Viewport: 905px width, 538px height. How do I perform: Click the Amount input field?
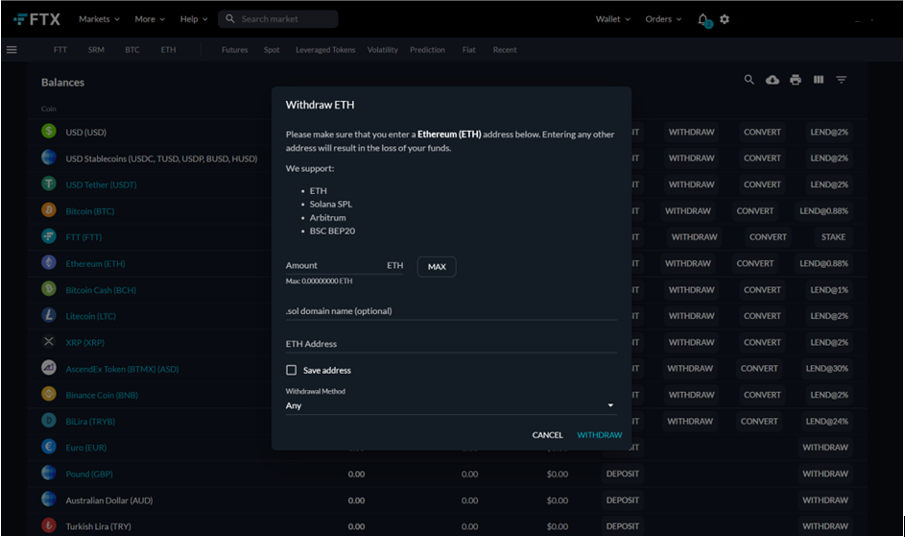pyautogui.click(x=345, y=266)
